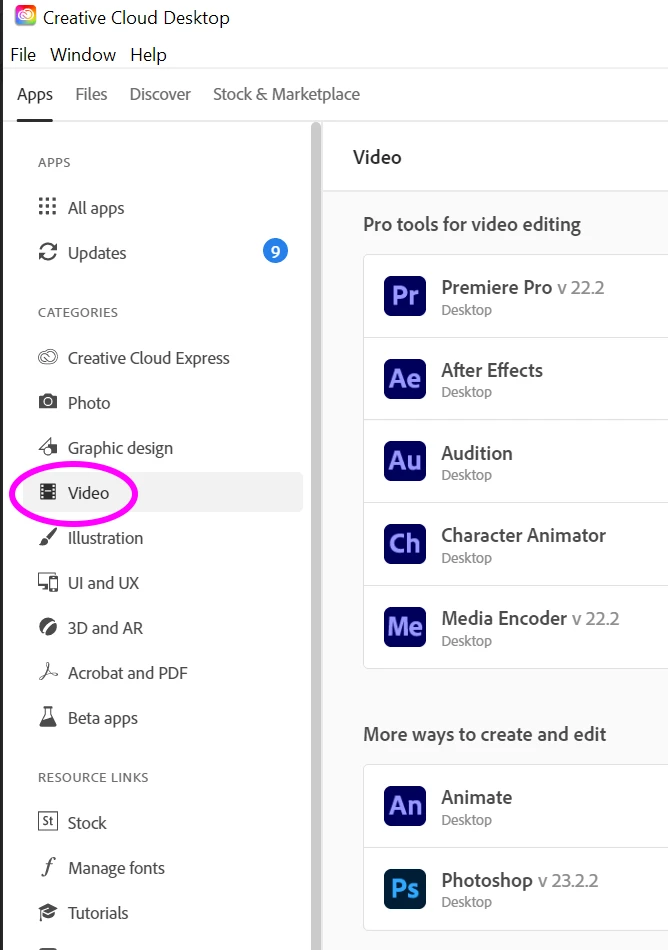Click the Video page heading
The width and height of the screenshot is (668, 950).
(377, 158)
